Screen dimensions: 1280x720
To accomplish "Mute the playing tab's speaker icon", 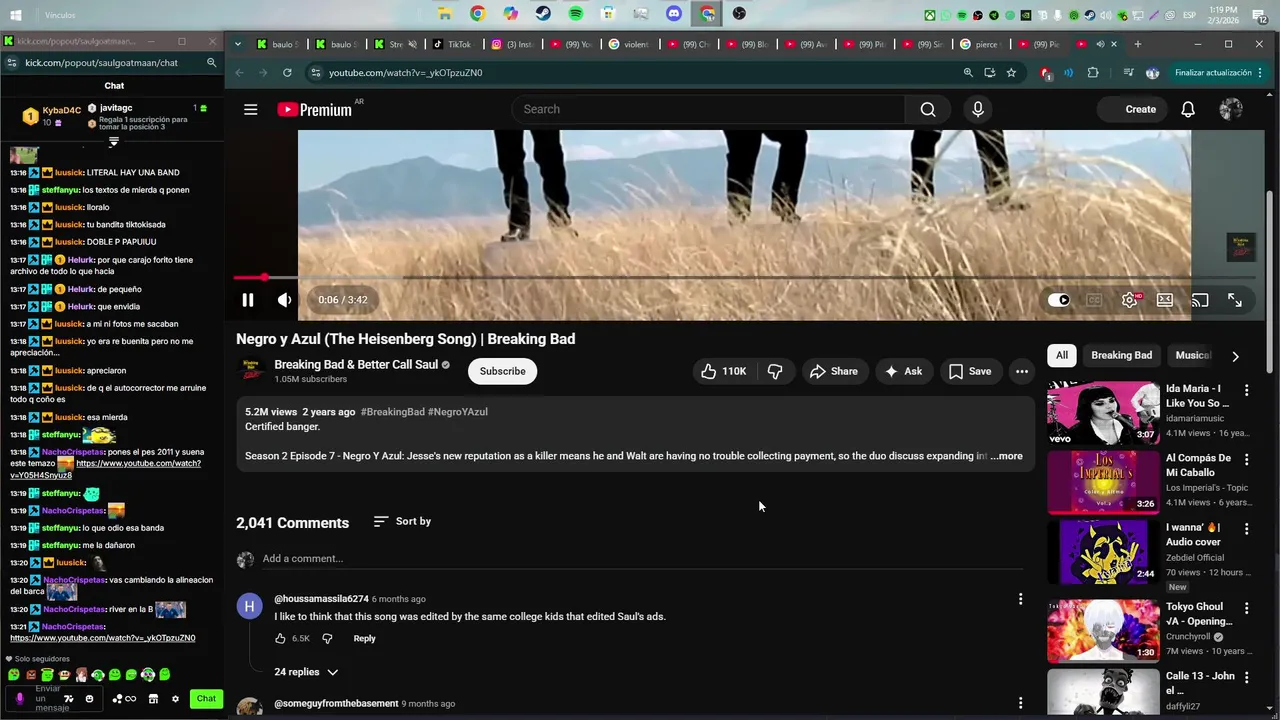I will click(1100, 44).
